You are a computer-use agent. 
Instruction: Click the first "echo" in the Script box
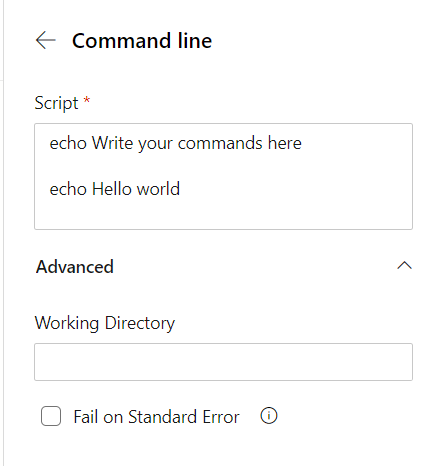68,143
